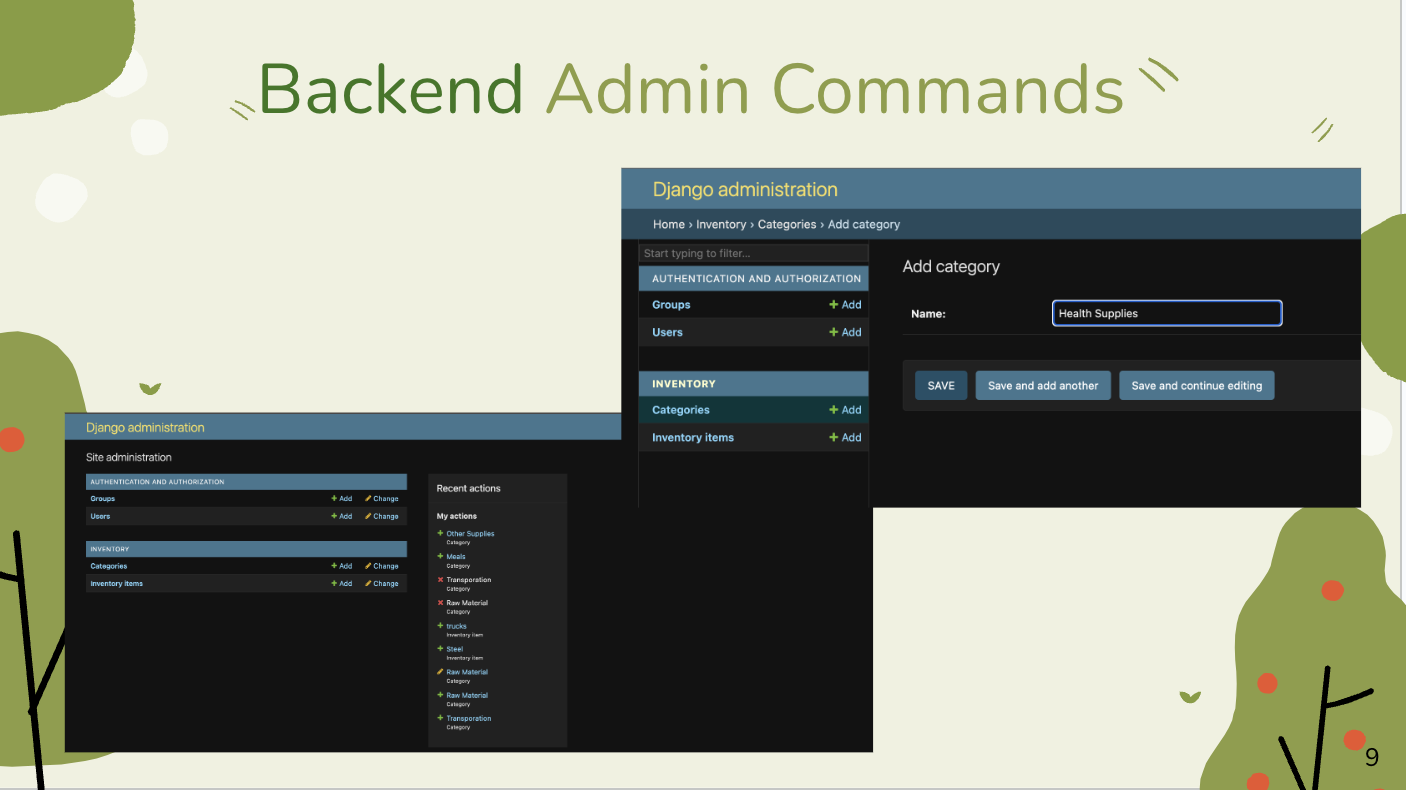Open Inventory in the breadcrumb trail
This screenshot has height=790, width=1406.
(721, 225)
